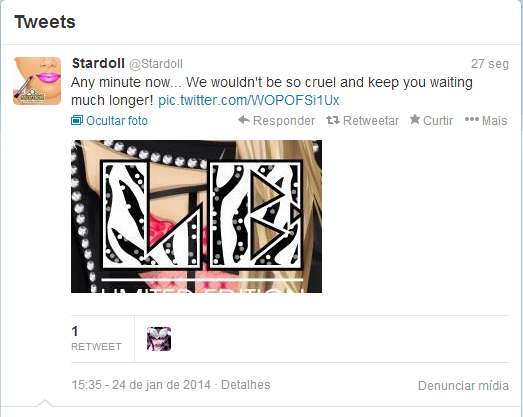Click the three-dots Mais icon
Image resolution: width=523 pixels, height=417 pixels.
point(472,119)
